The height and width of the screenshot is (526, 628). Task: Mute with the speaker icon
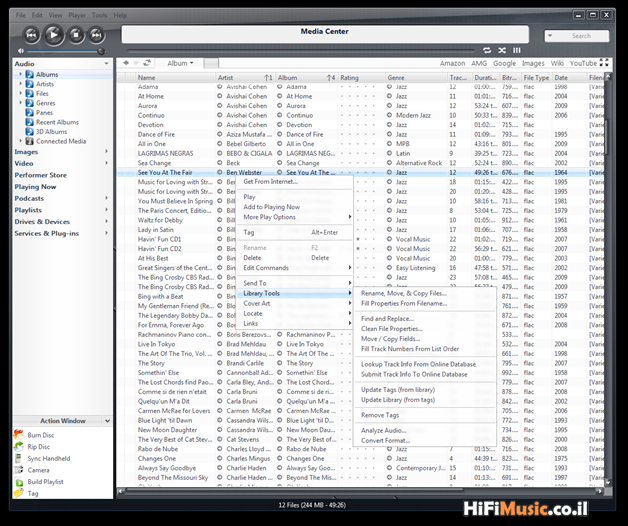[20, 51]
